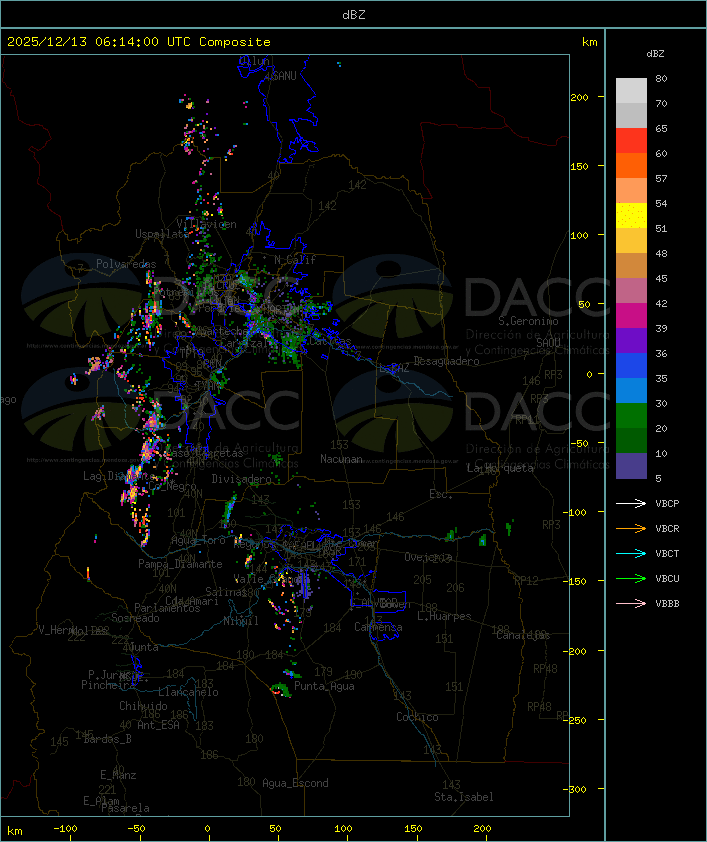707x842 pixels.
Task: Select the yellow 51 dBZ legend swatch
Action: coord(631,216)
